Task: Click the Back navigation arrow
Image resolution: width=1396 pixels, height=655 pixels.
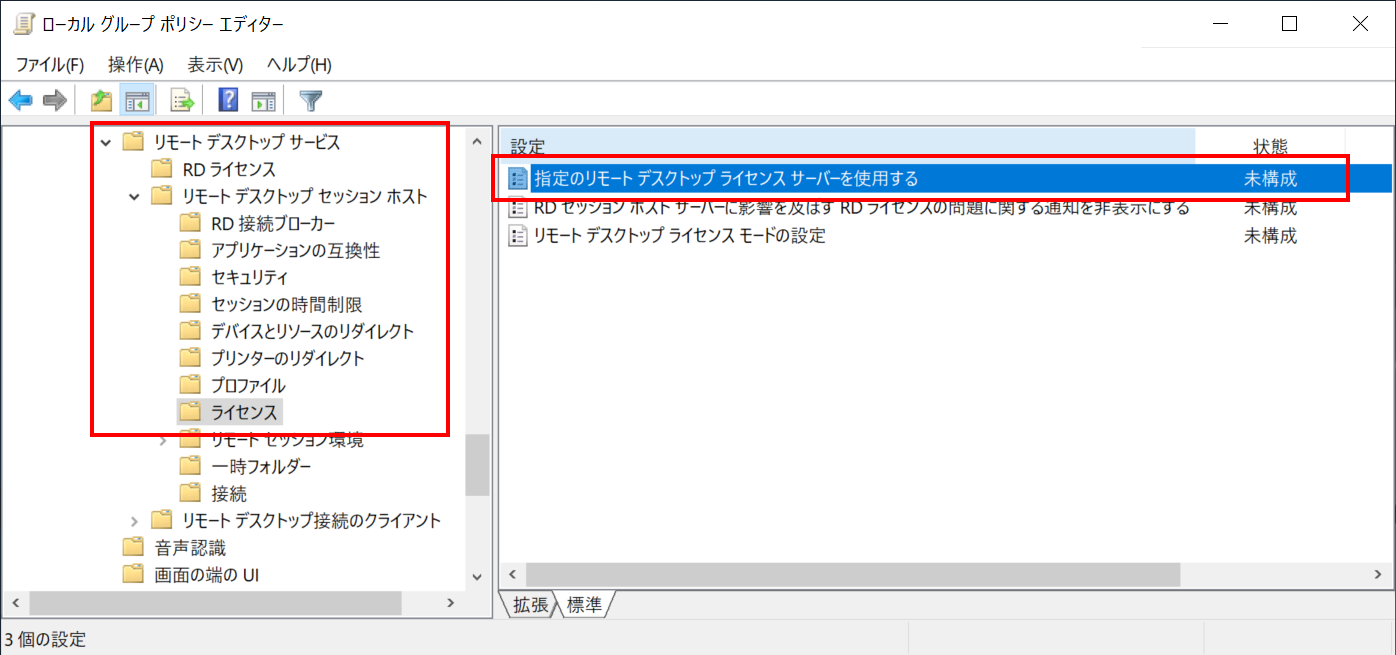Action: 22,99
